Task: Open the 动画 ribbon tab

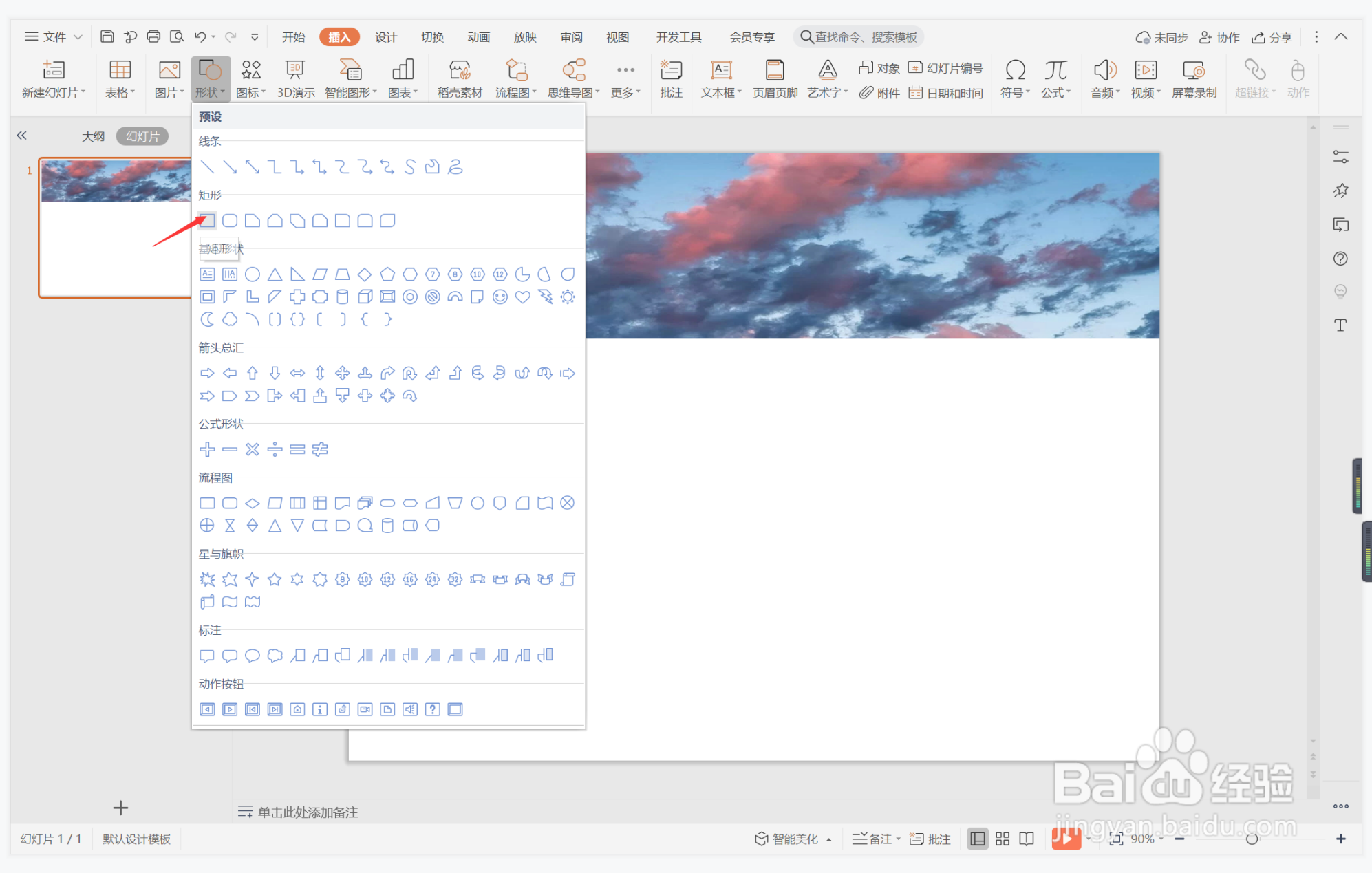Action: pyautogui.click(x=478, y=37)
